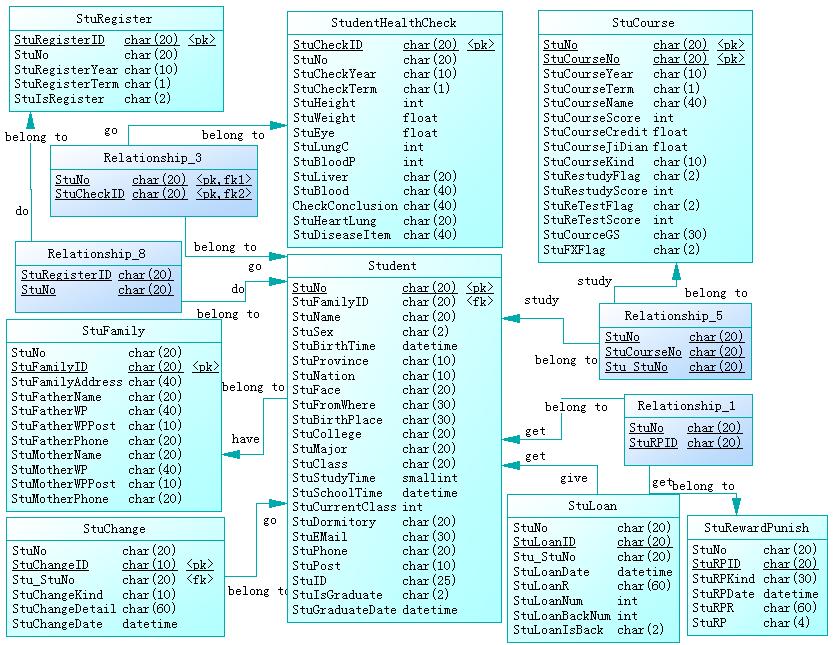The height and width of the screenshot is (645, 833).
Task: Select the Relationship_3 box title
Action: 152,158
